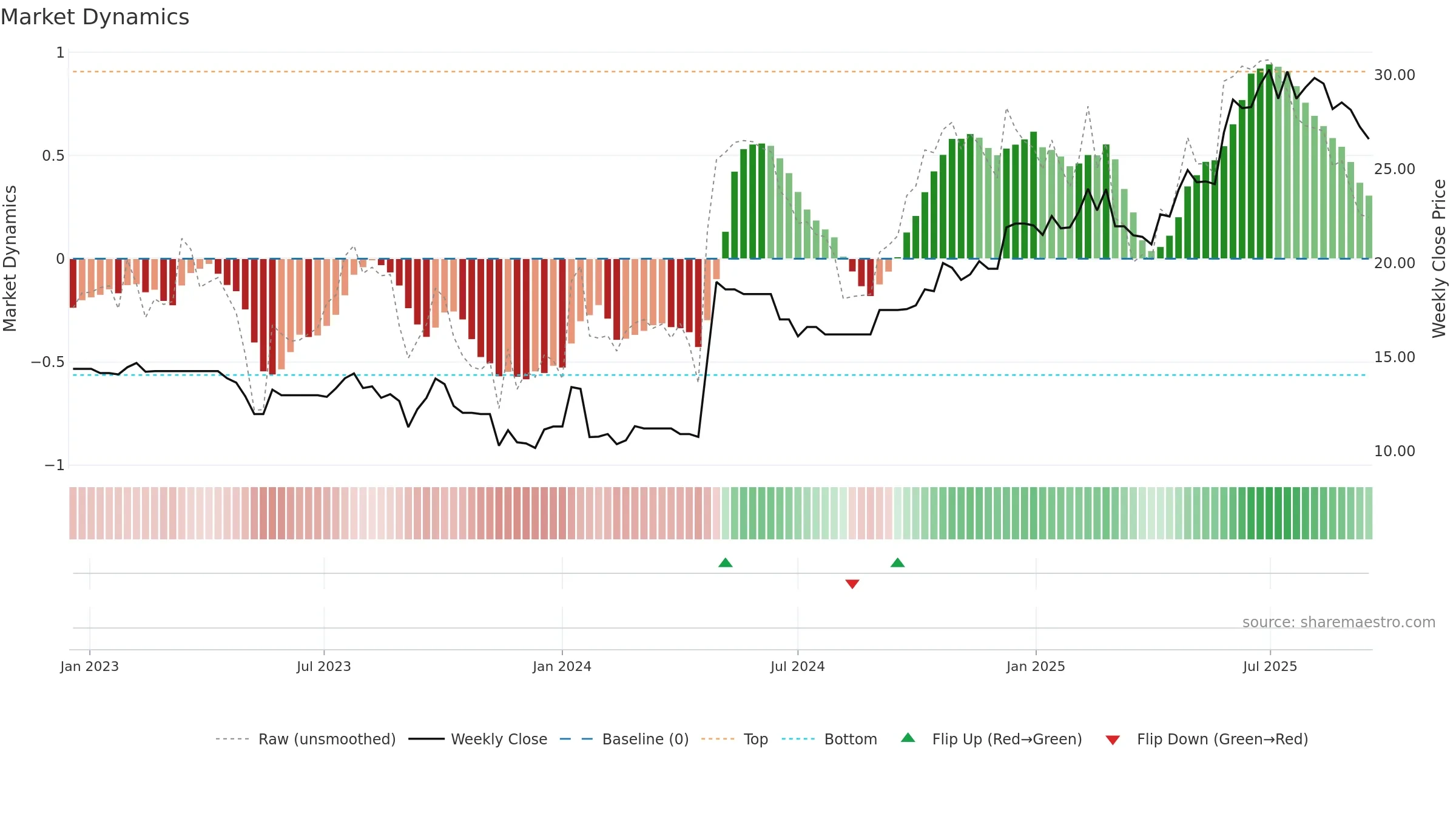Click the Jan 2024 x-axis label
Image resolution: width=1456 pixels, height=819 pixels.
coord(562,666)
